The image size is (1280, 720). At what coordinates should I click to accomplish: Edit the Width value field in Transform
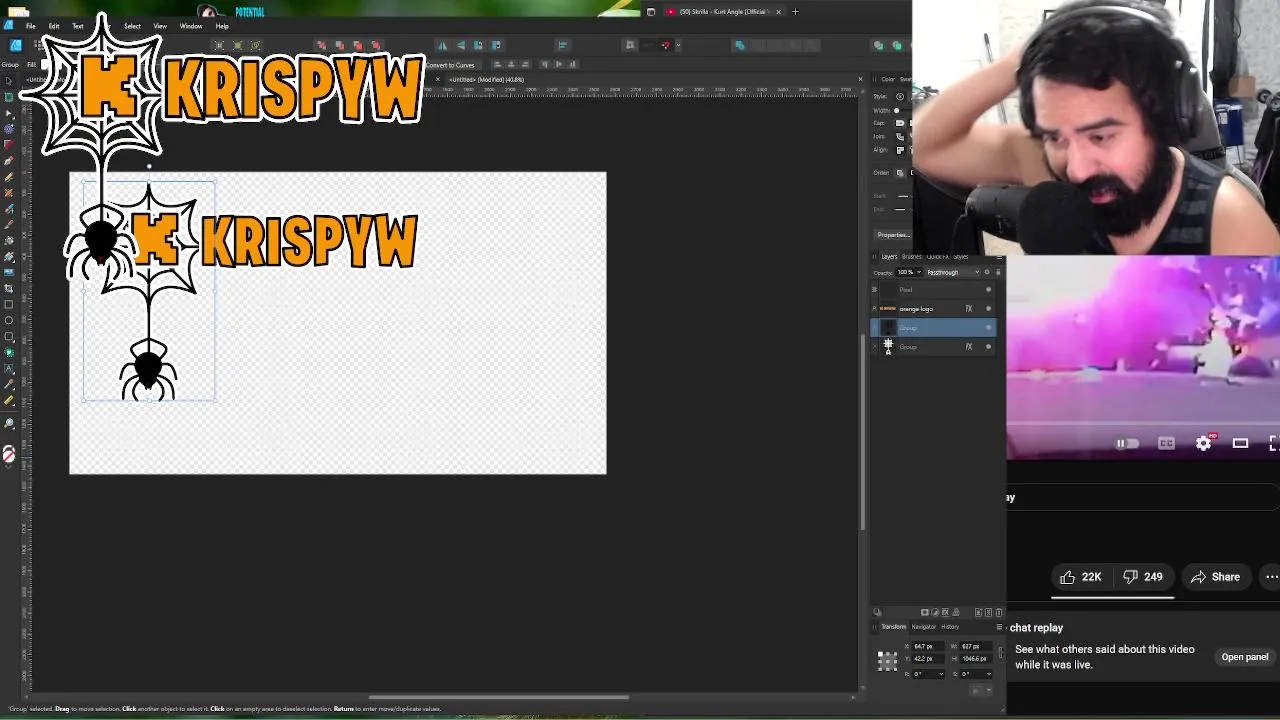point(976,646)
